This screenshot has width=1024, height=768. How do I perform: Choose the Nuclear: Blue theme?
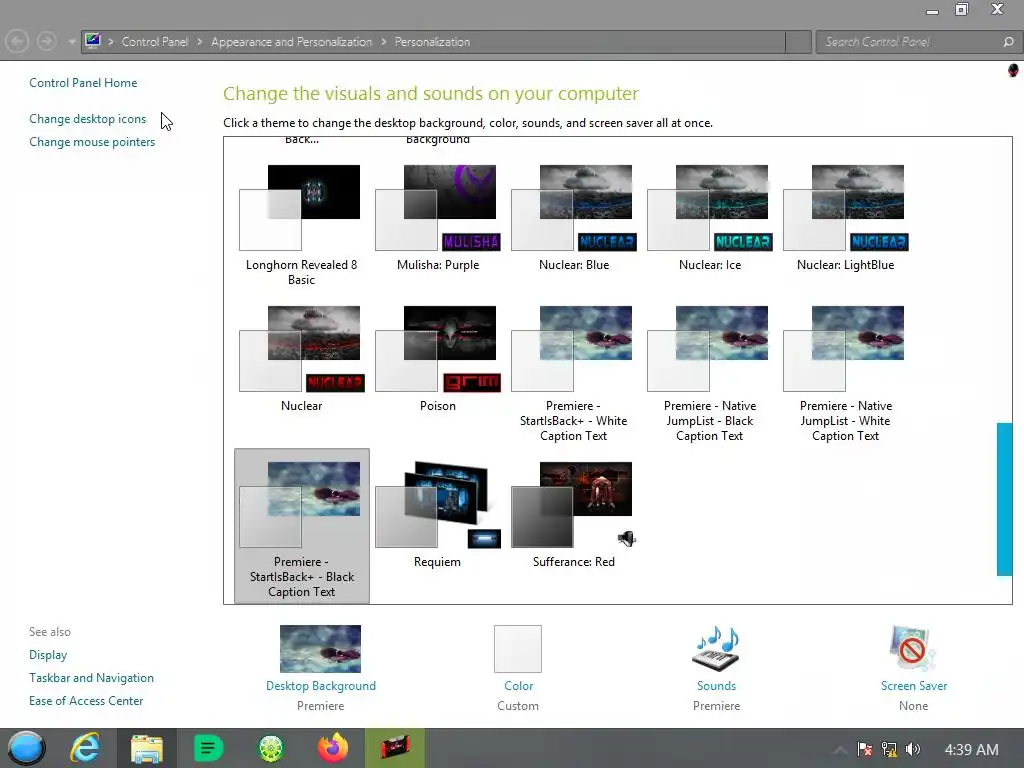(x=573, y=216)
